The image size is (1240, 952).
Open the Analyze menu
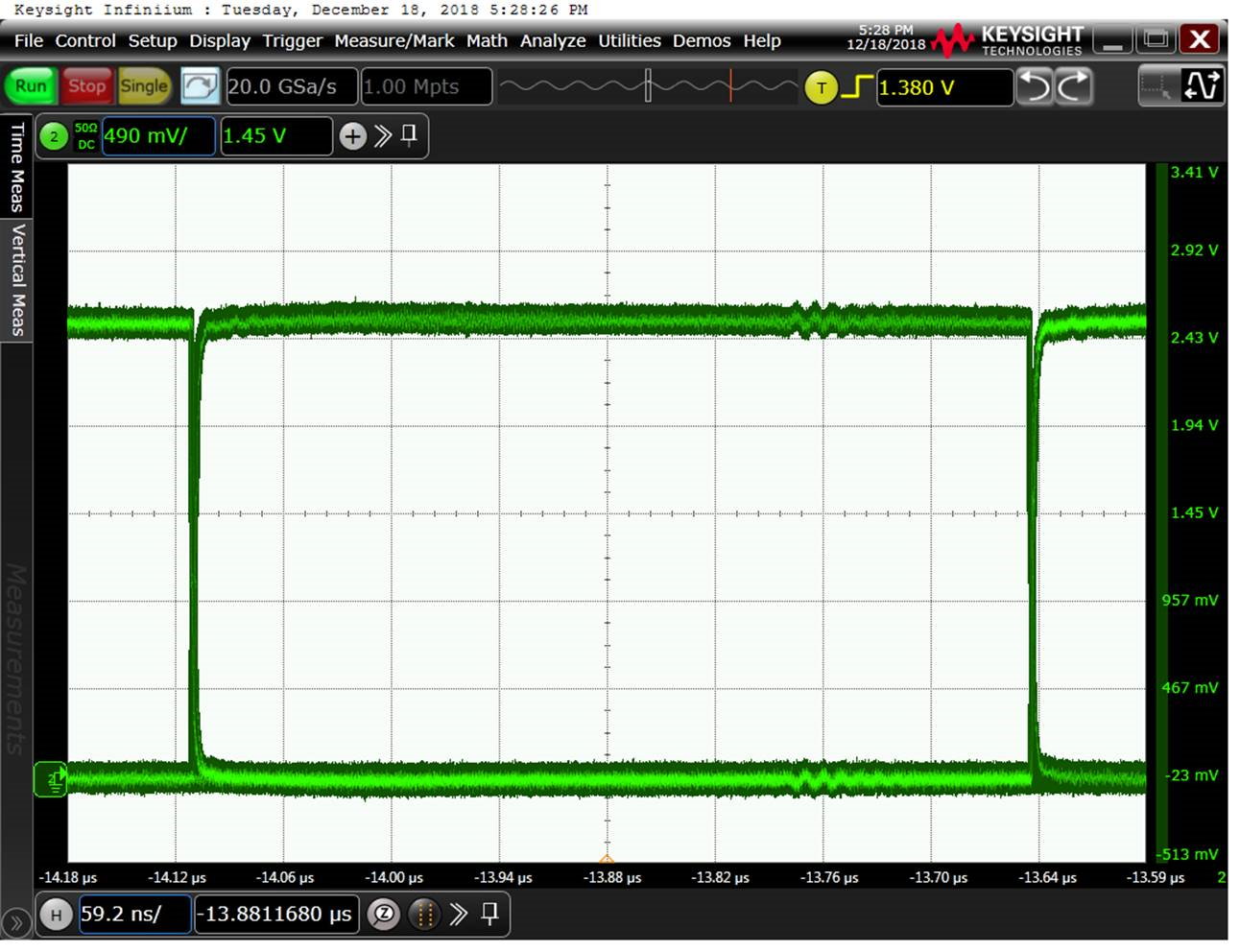553,40
